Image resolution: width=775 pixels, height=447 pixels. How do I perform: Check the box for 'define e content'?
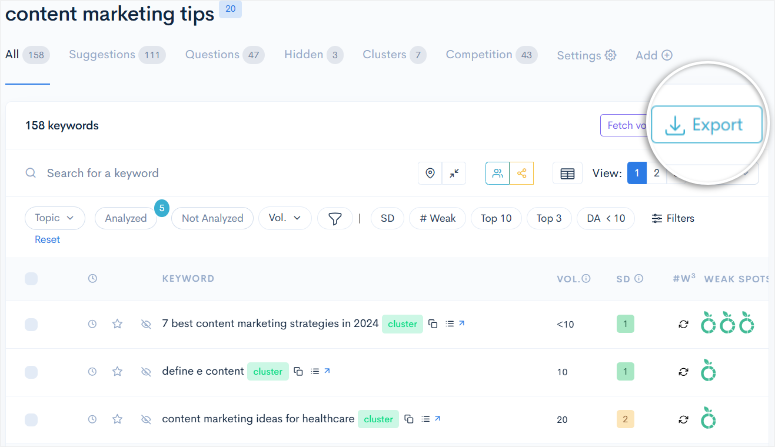31,372
